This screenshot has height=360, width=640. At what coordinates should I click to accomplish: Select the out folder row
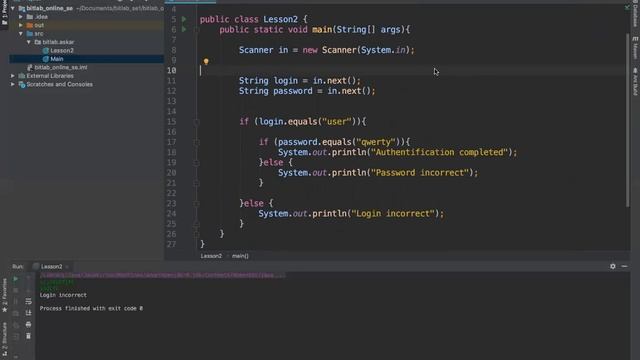coord(87,25)
